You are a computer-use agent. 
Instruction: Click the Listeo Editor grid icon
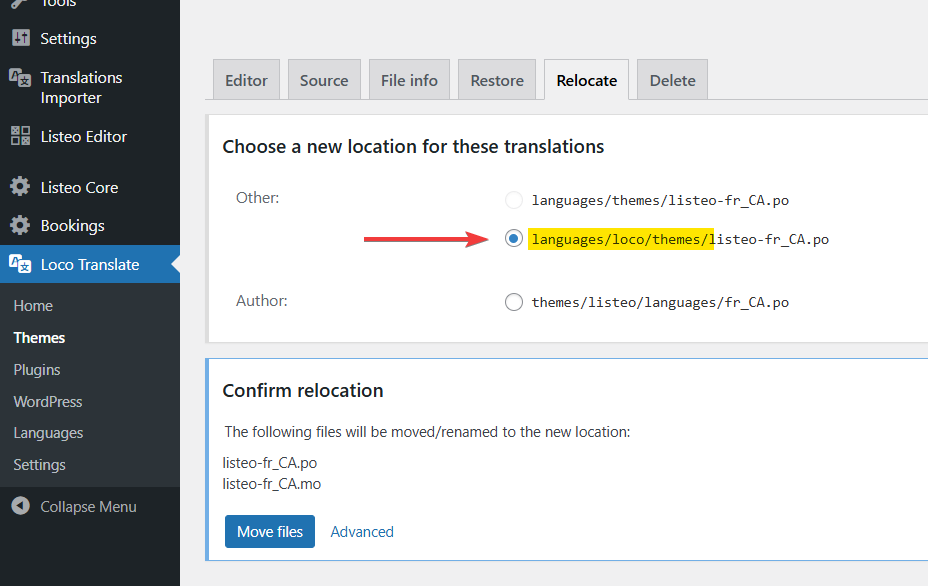(20, 136)
